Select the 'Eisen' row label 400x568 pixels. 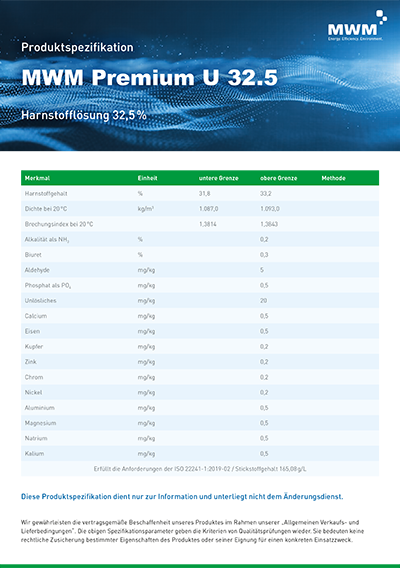click(x=32, y=331)
